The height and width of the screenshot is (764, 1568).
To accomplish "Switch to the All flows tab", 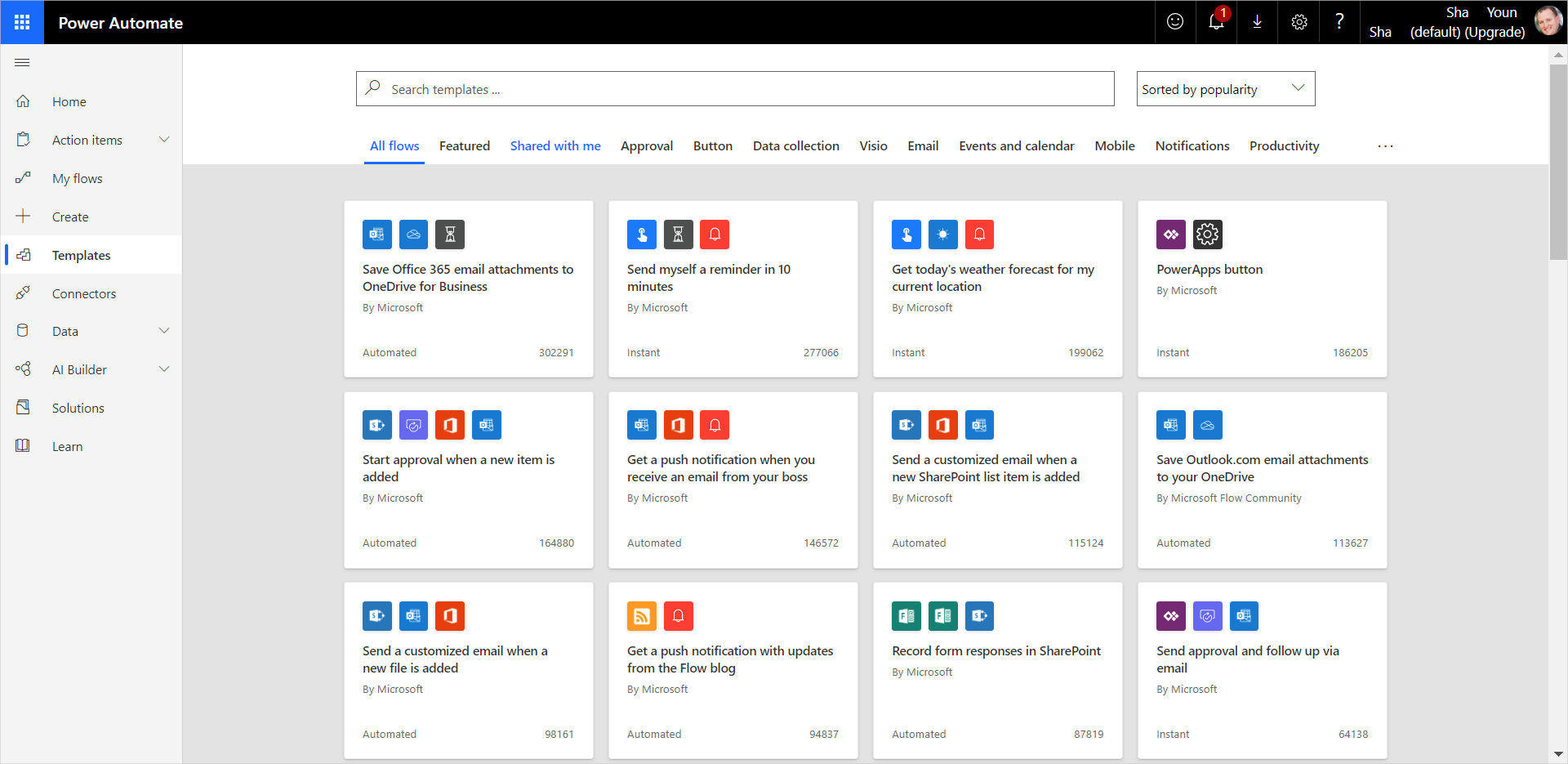I will tap(394, 145).
